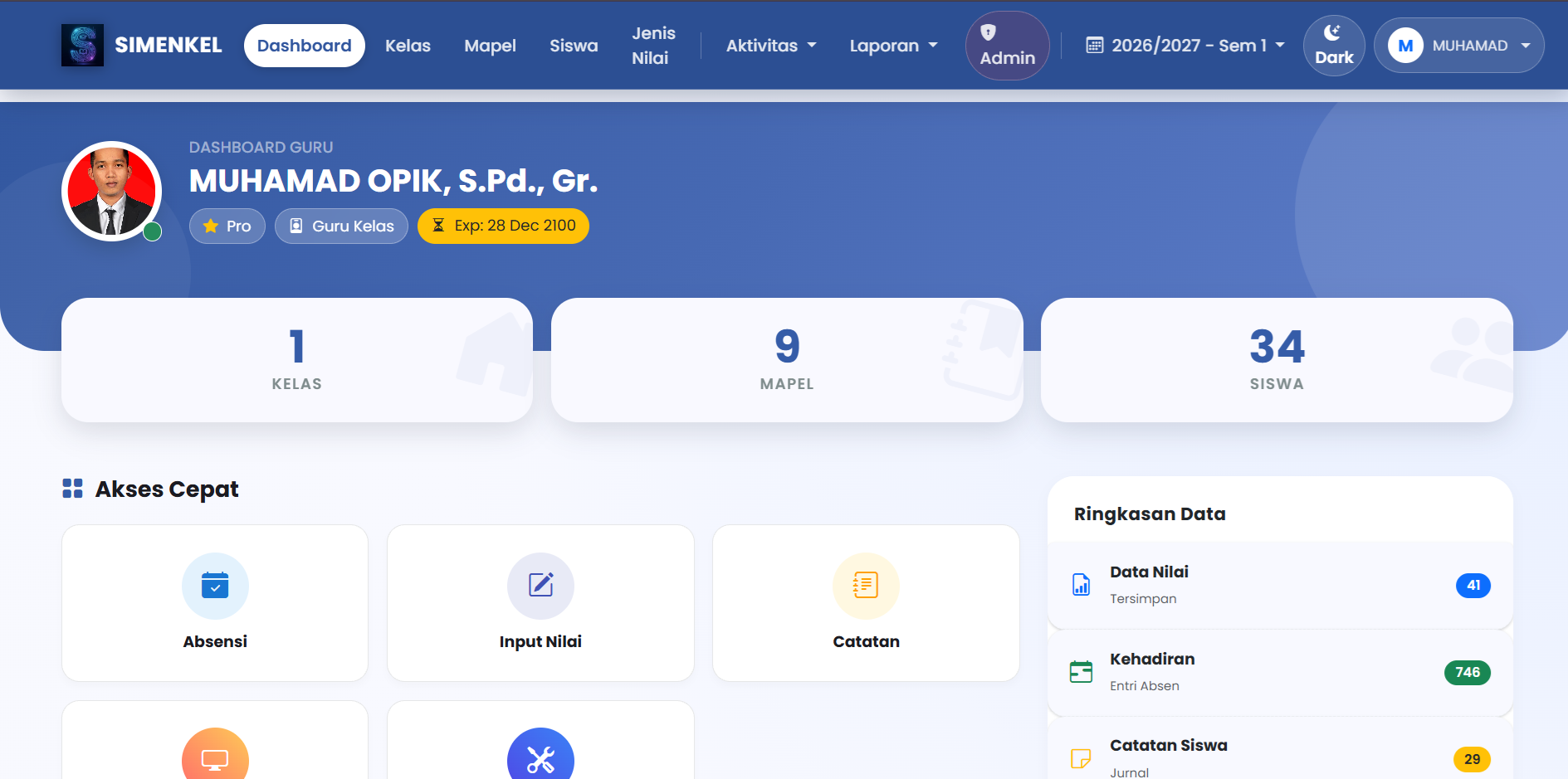The height and width of the screenshot is (779, 1568).
Task: Open the Kelas menu item
Action: click(408, 46)
